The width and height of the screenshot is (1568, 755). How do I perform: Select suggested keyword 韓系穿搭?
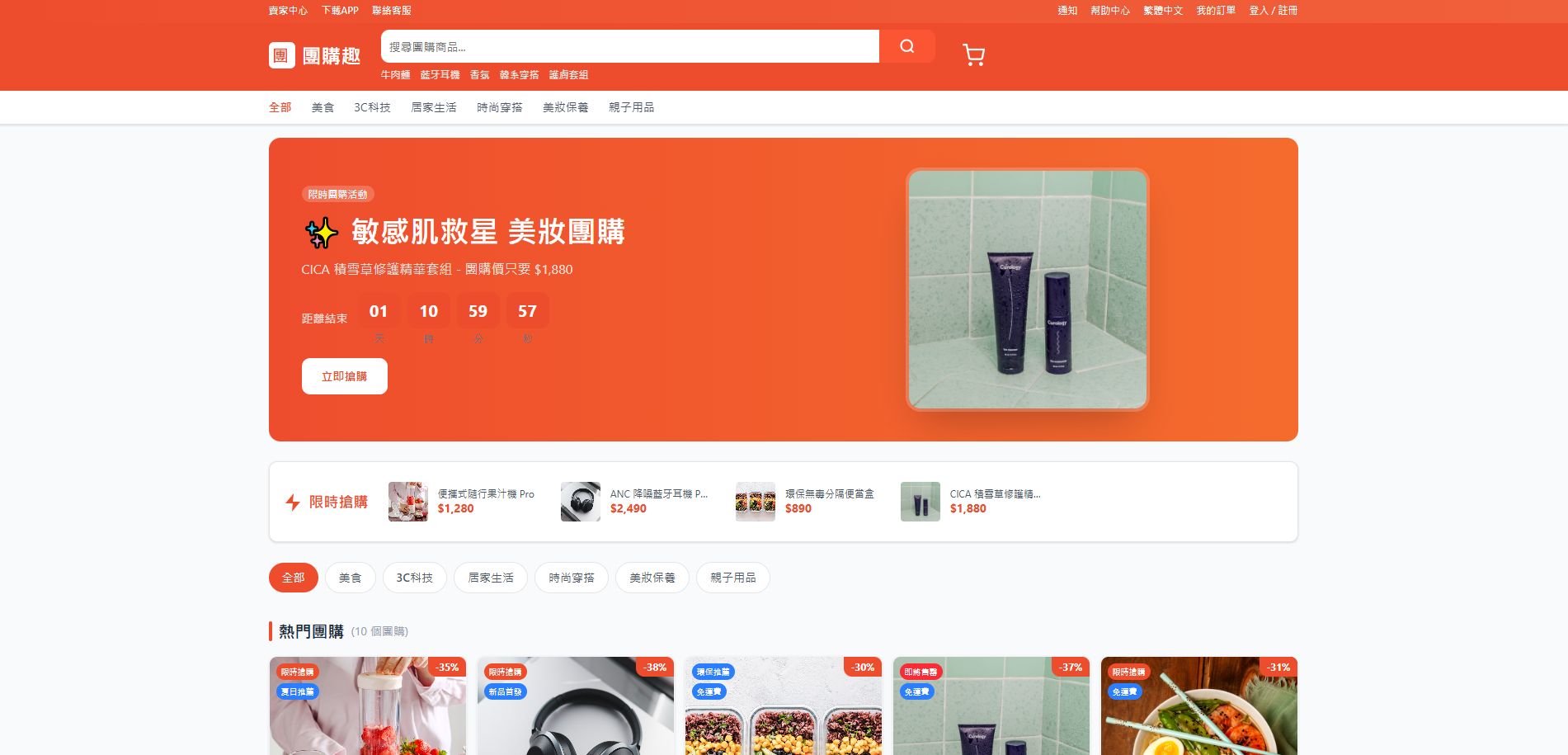tap(520, 75)
